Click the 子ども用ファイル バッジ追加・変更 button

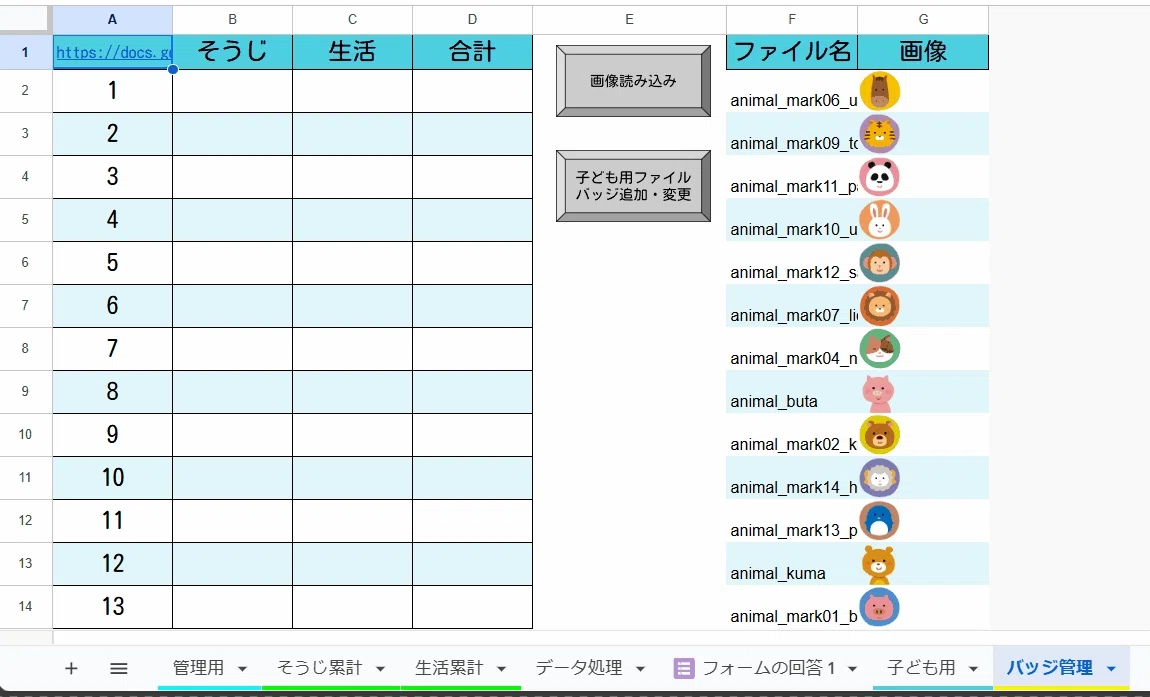click(x=633, y=186)
